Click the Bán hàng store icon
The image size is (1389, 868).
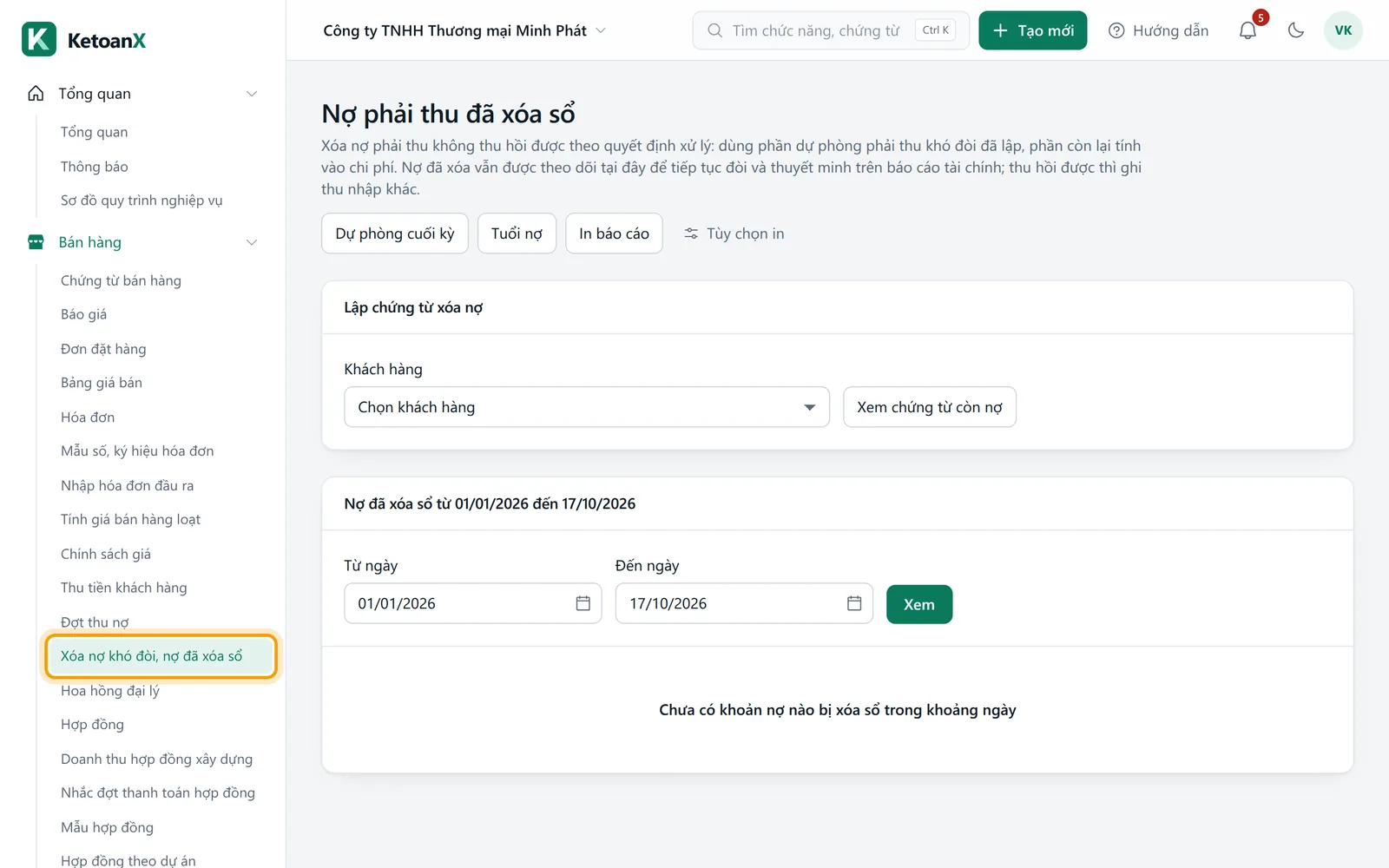click(x=36, y=242)
